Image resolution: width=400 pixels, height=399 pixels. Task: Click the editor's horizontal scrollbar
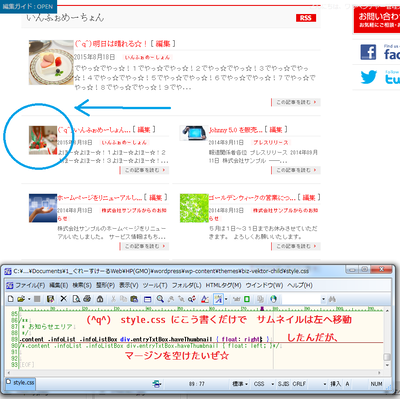(x=194, y=372)
